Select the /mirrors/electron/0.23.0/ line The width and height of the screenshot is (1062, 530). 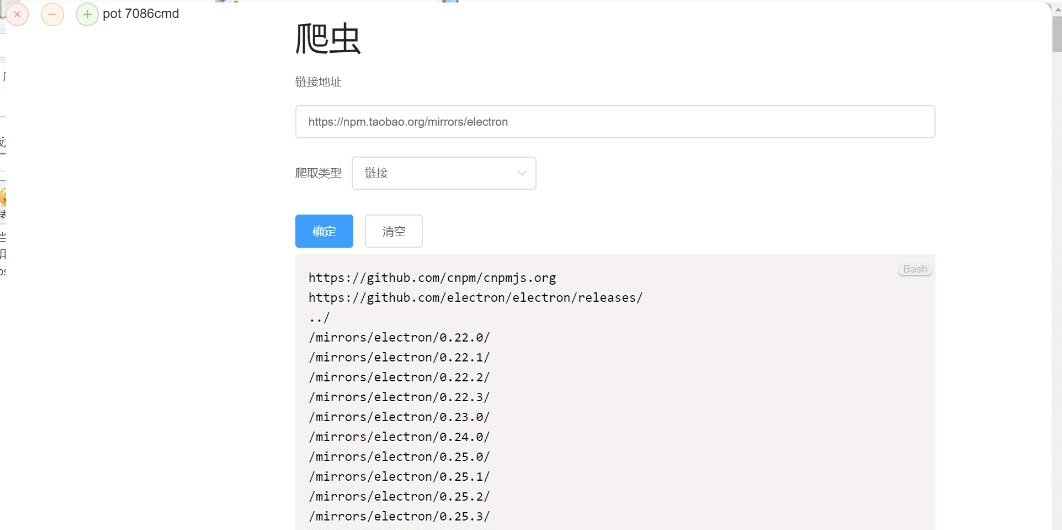pos(399,417)
